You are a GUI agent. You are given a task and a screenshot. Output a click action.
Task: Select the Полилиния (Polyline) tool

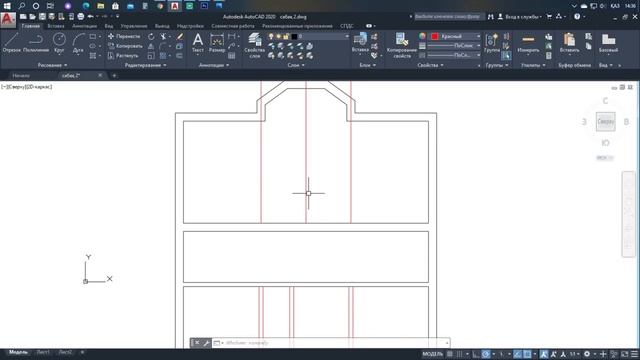pyautogui.click(x=36, y=43)
